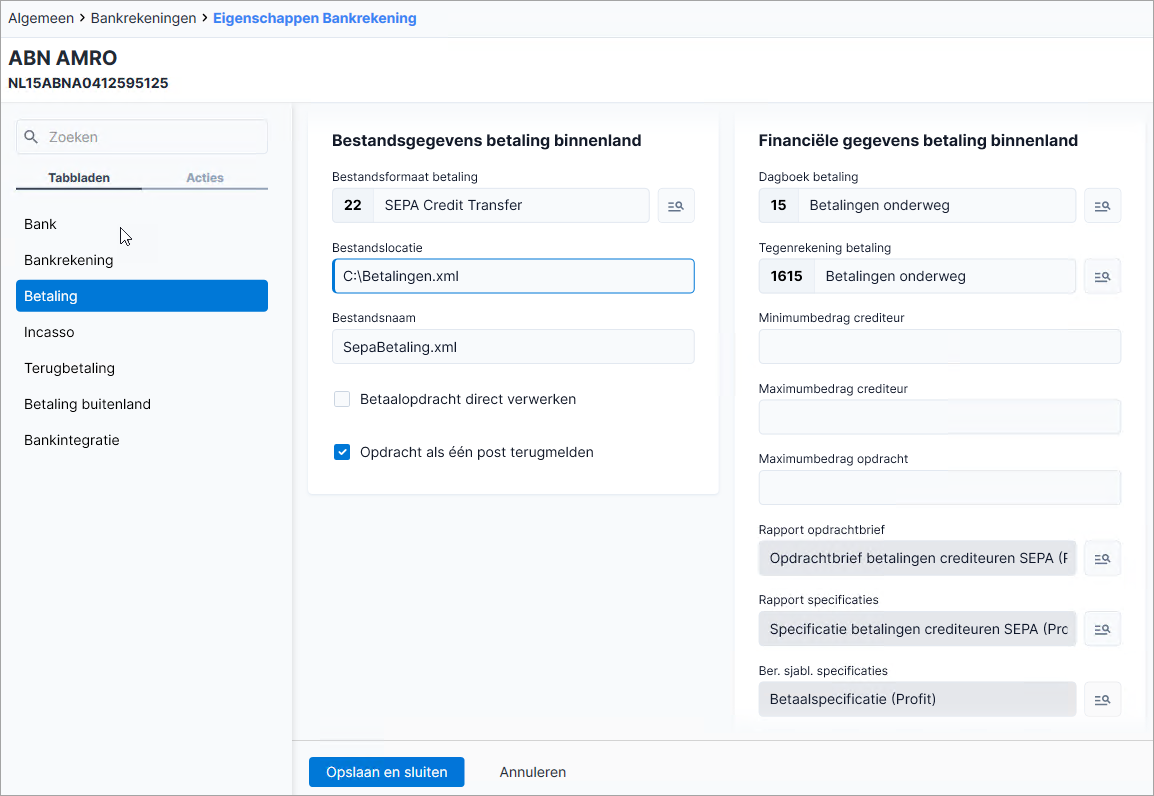Open lookup for Dagboek betaling
Viewport: 1154px width, 796px height.
click(1102, 205)
